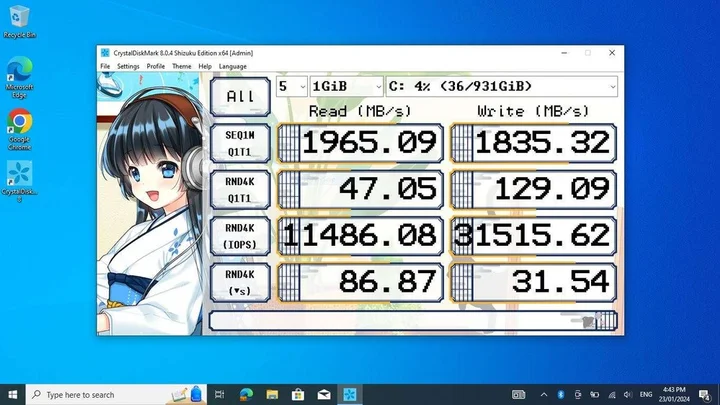The width and height of the screenshot is (720, 405).
Task: Select the Microsoft Edge desktop shortcut
Action: pyautogui.click(x=19, y=77)
